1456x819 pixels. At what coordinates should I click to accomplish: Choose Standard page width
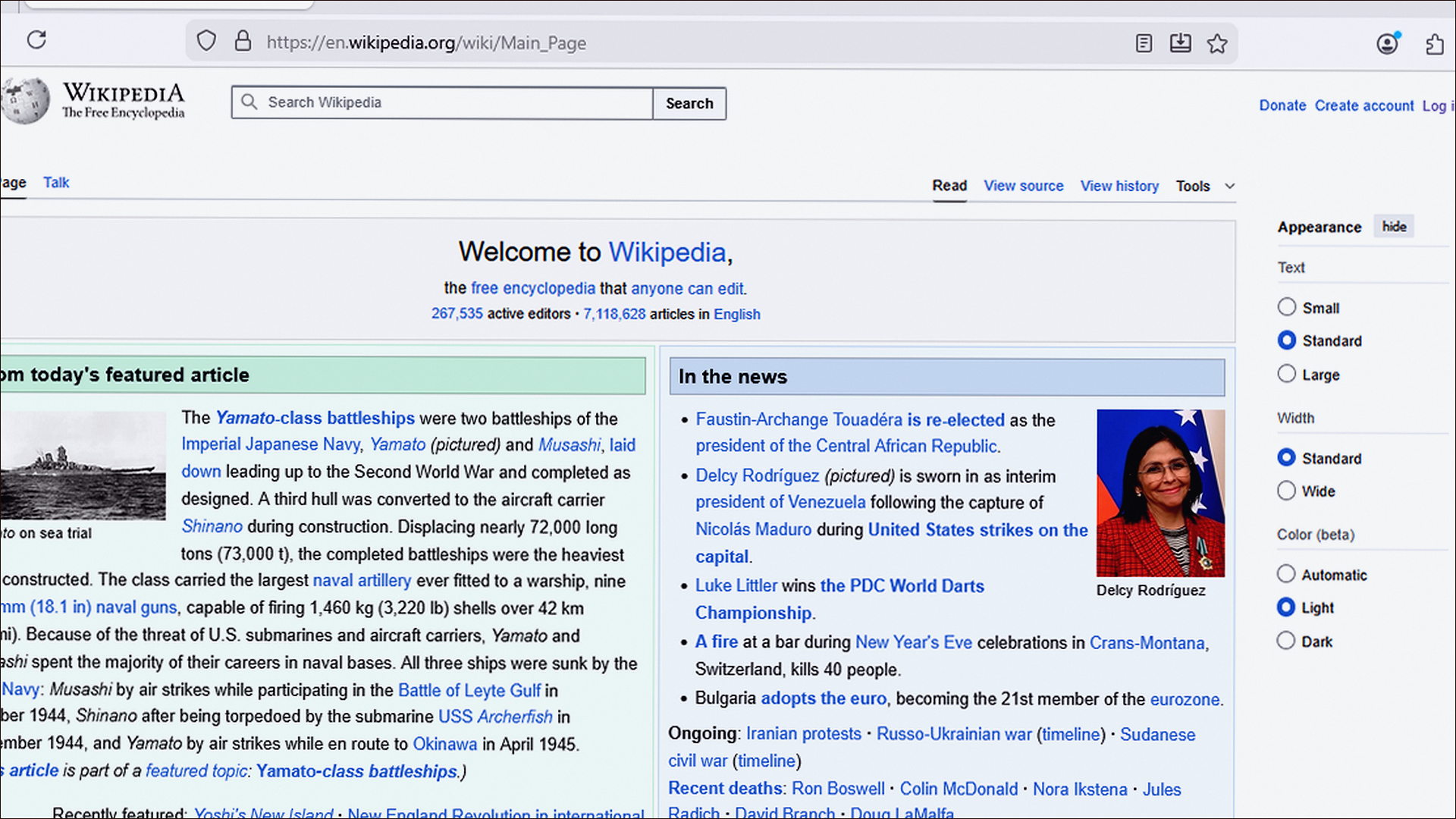pyautogui.click(x=1286, y=457)
